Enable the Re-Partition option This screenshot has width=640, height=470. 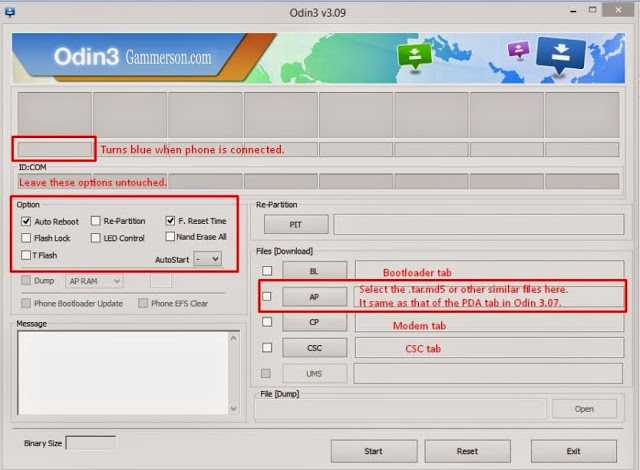click(96, 221)
